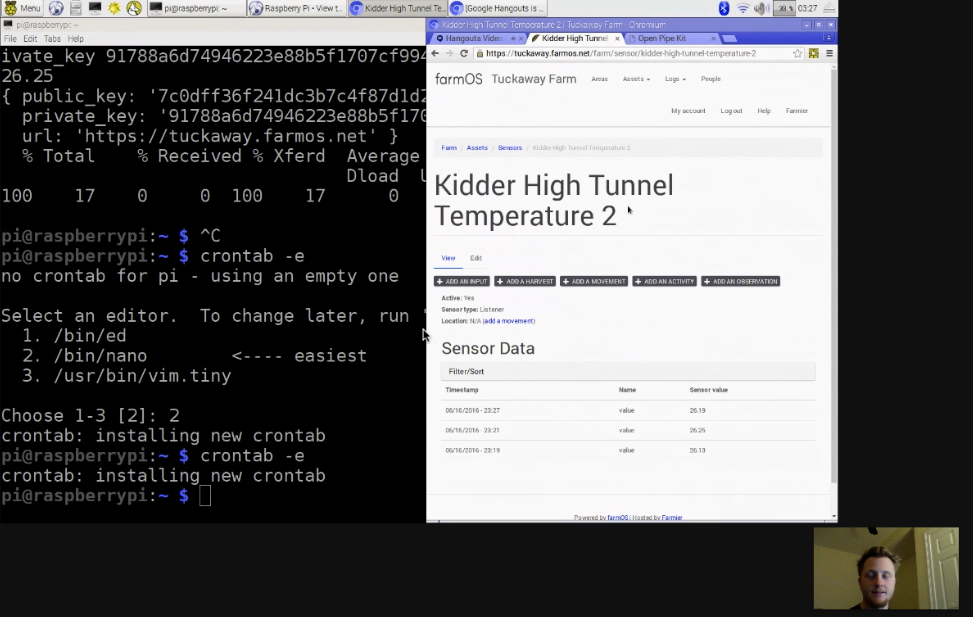Open My account link

(x=688, y=110)
